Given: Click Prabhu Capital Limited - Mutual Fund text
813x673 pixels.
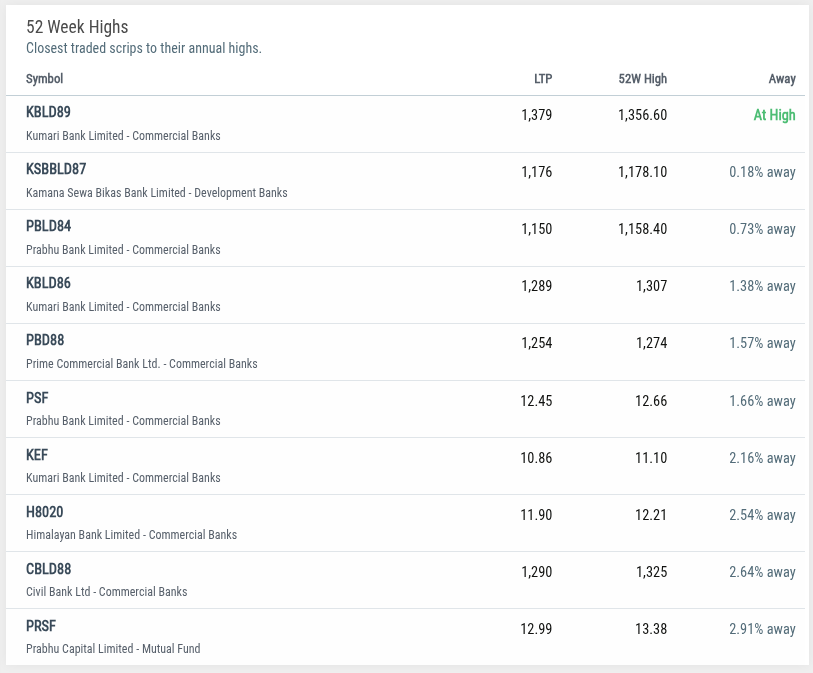Looking at the screenshot, I should coord(113,649).
